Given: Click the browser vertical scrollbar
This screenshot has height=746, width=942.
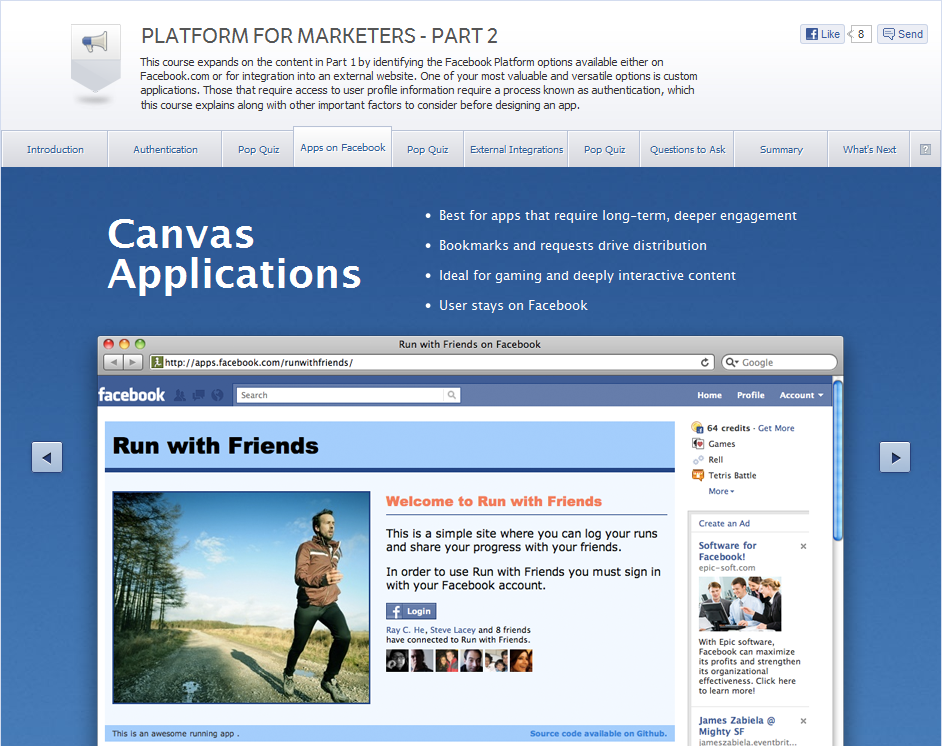Looking at the screenshot, I should [x=837, y=460].
